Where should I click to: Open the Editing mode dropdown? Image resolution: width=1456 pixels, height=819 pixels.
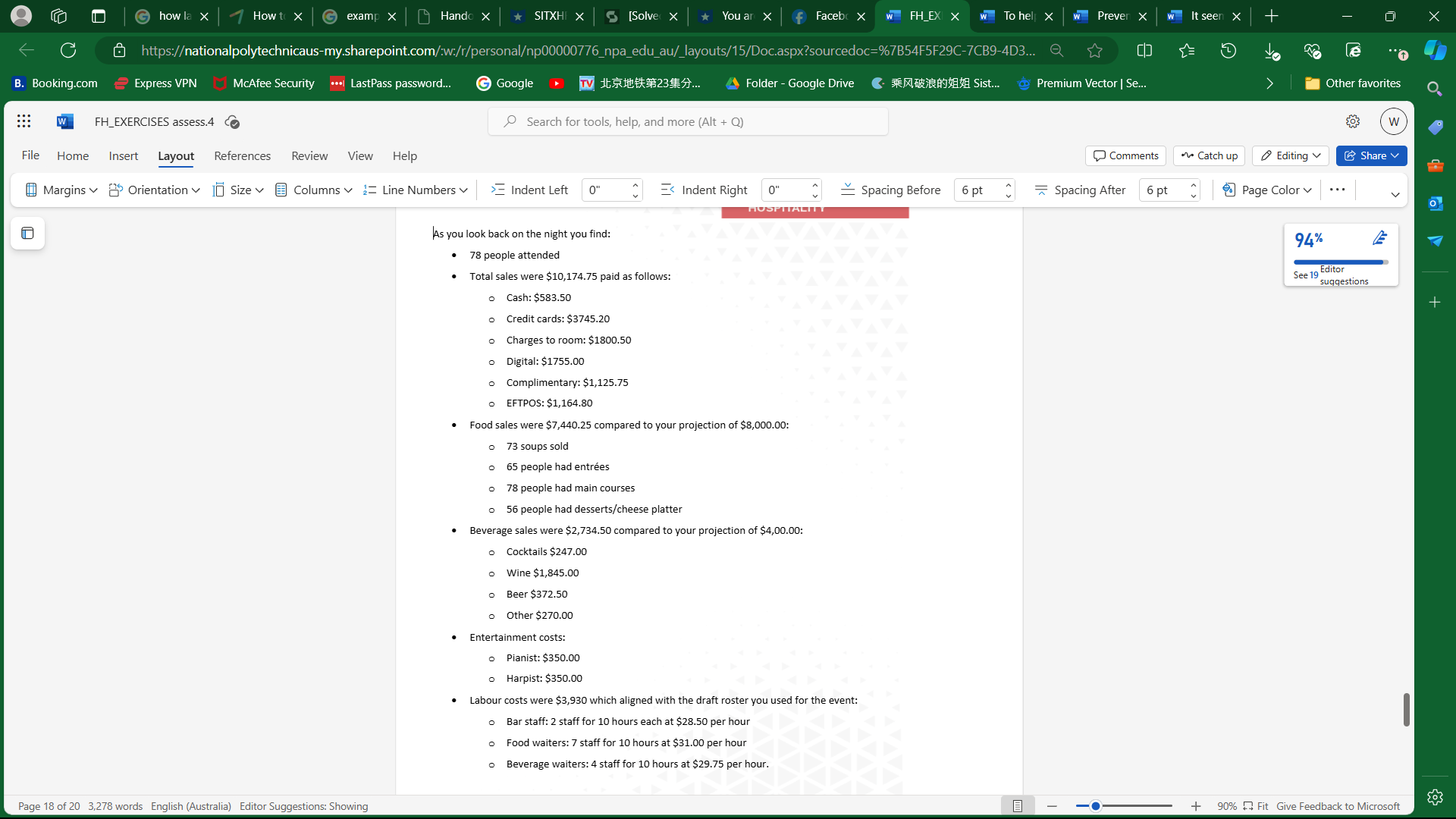tap(1290, 155)
